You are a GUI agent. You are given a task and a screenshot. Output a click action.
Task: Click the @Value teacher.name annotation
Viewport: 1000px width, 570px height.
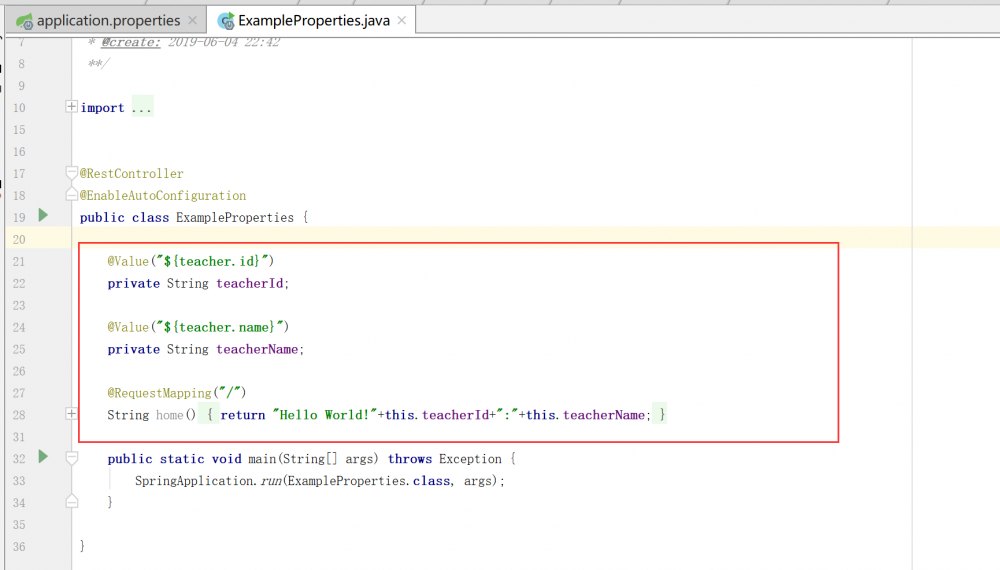tap(198, 327)
